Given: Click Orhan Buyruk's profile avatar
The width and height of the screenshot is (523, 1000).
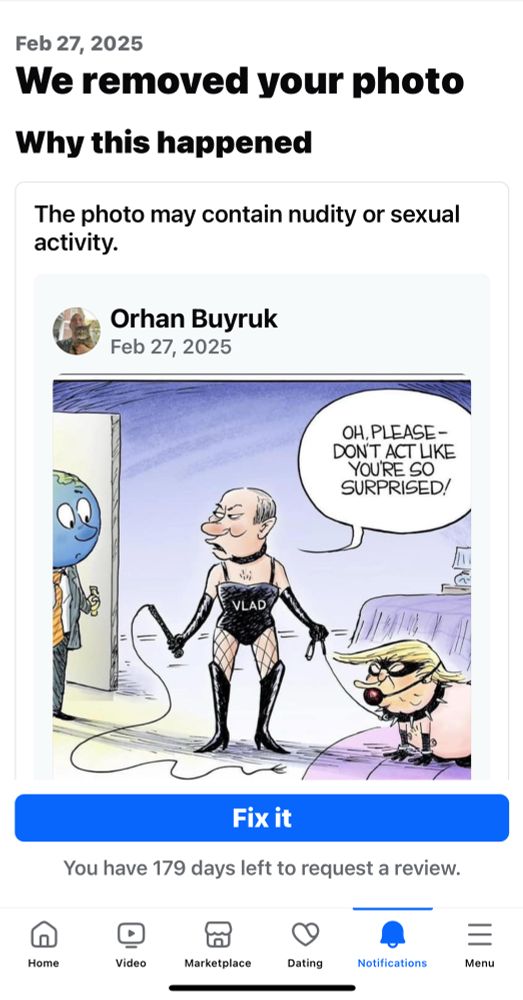Looking at the screenshot, I should [77, 331].
